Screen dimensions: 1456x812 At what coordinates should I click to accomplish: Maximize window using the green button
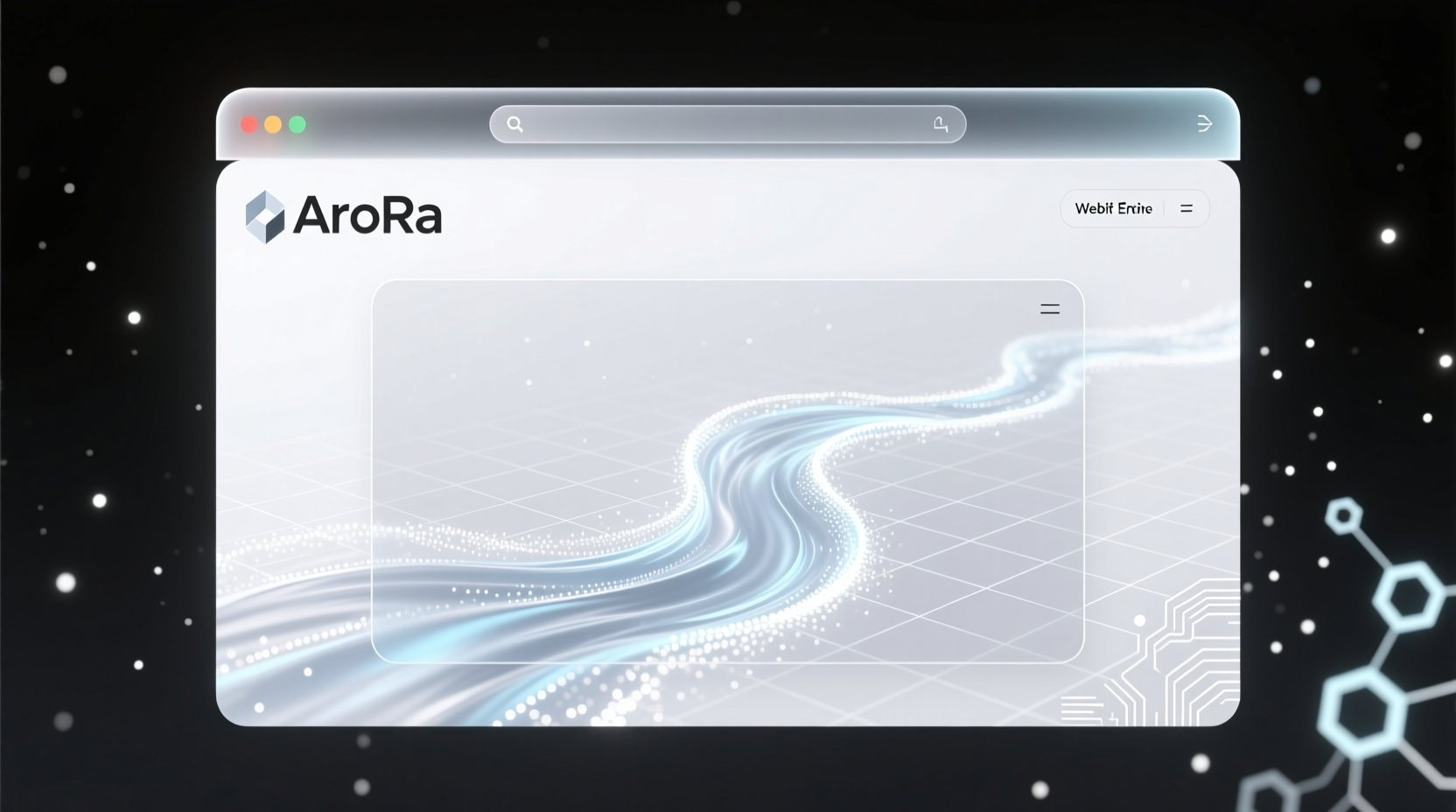pyautogui.click(x=297, y=124)
